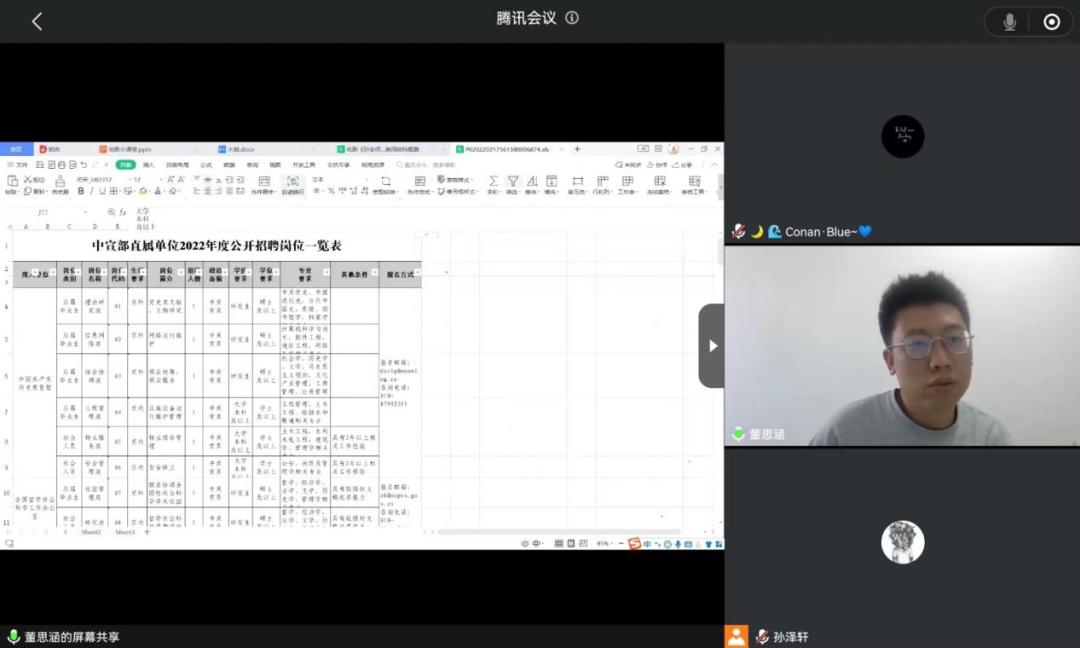Toggle the microphone in top-right corner

click(x=1010, y=22)
